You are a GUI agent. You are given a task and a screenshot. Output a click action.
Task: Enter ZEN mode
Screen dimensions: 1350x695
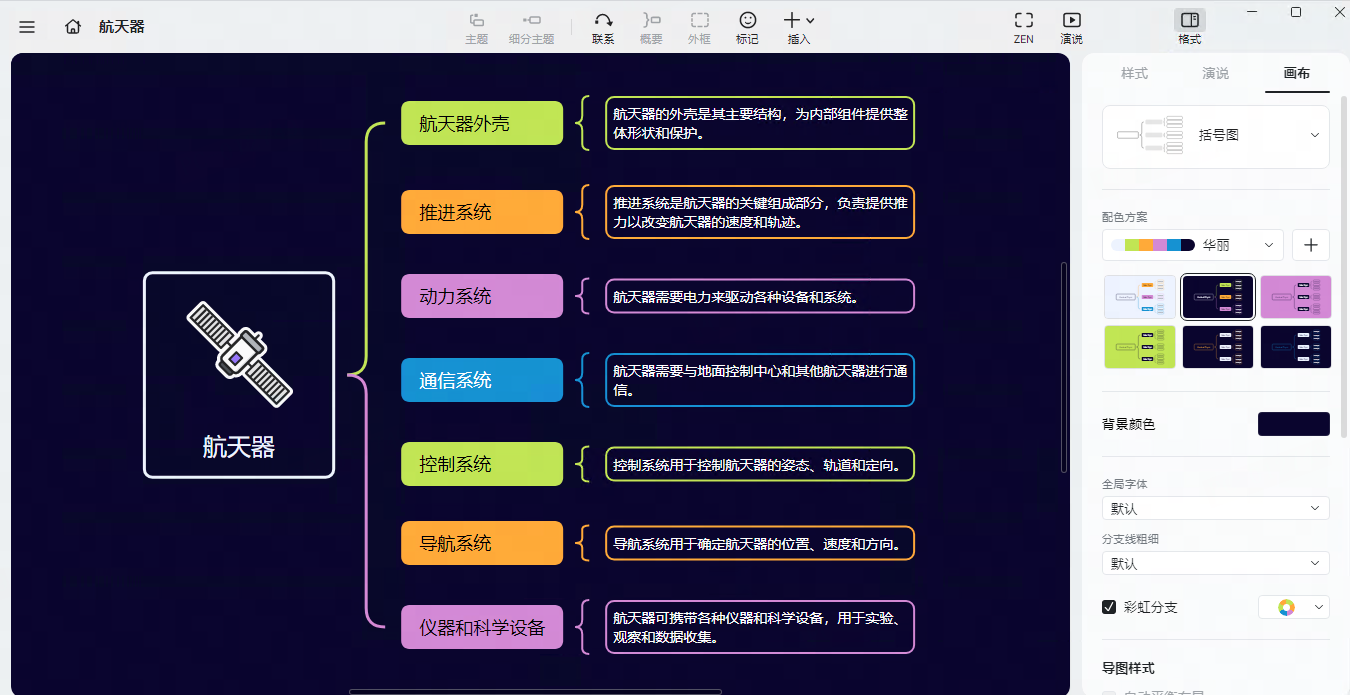1023,28
